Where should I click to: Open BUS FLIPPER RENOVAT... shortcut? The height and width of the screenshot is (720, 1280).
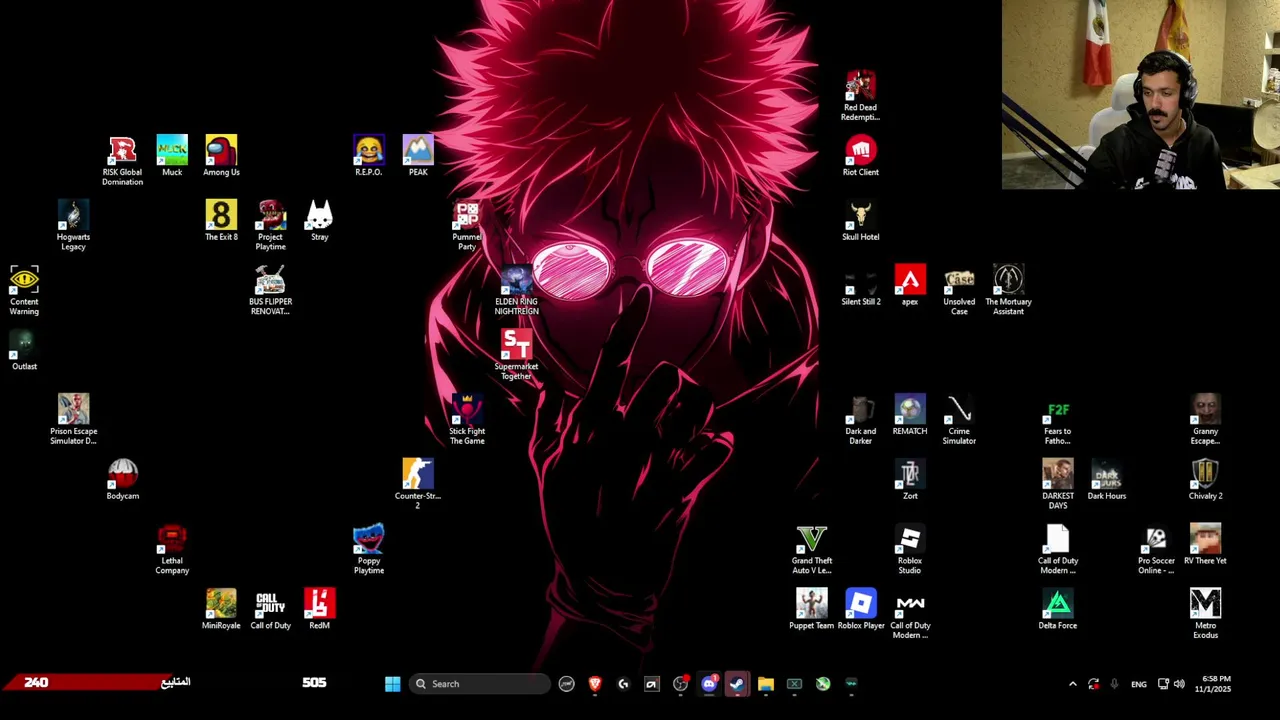pyautogui.click(x=270, y=291)
